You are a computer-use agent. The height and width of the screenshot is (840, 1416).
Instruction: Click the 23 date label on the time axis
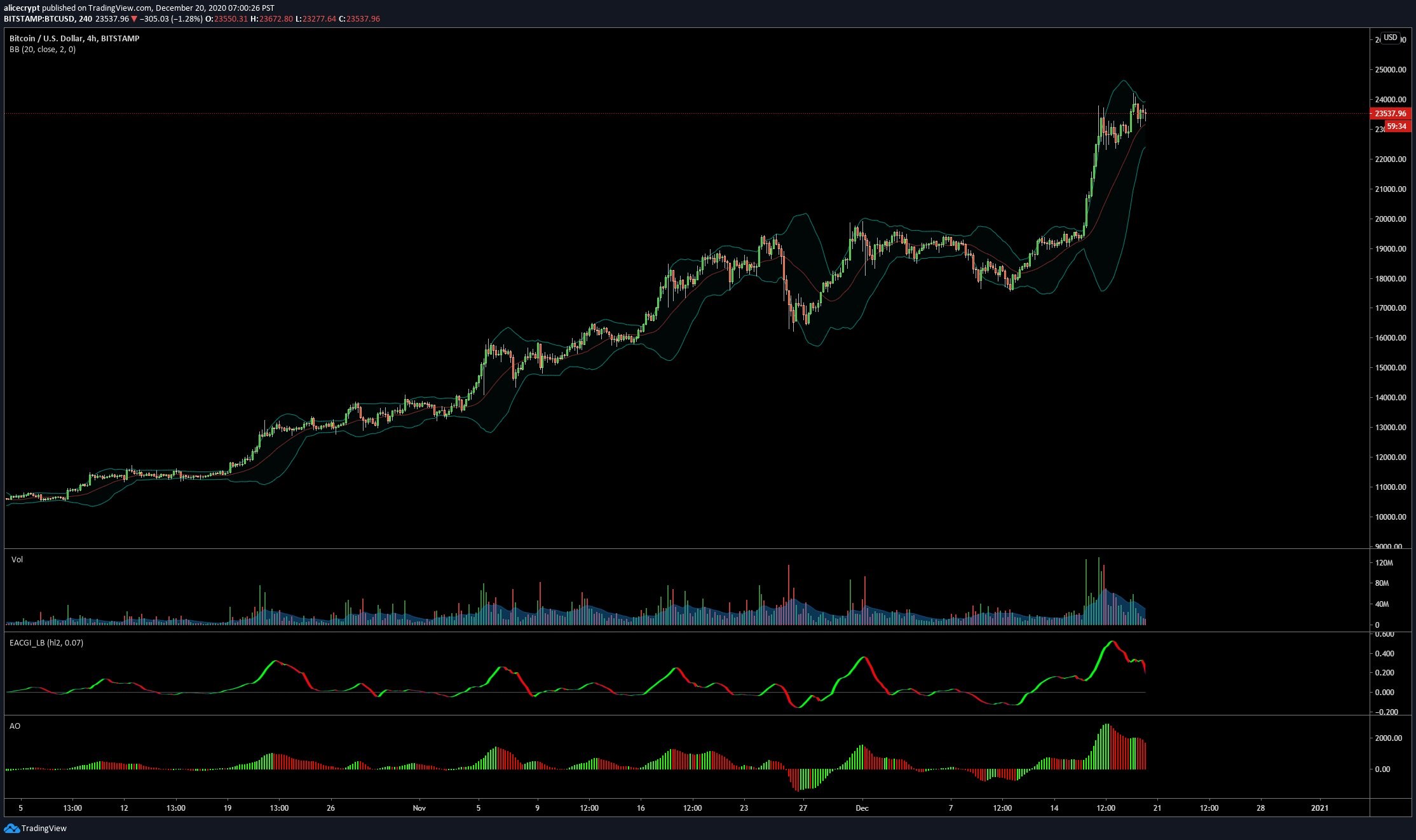[744, 808]
